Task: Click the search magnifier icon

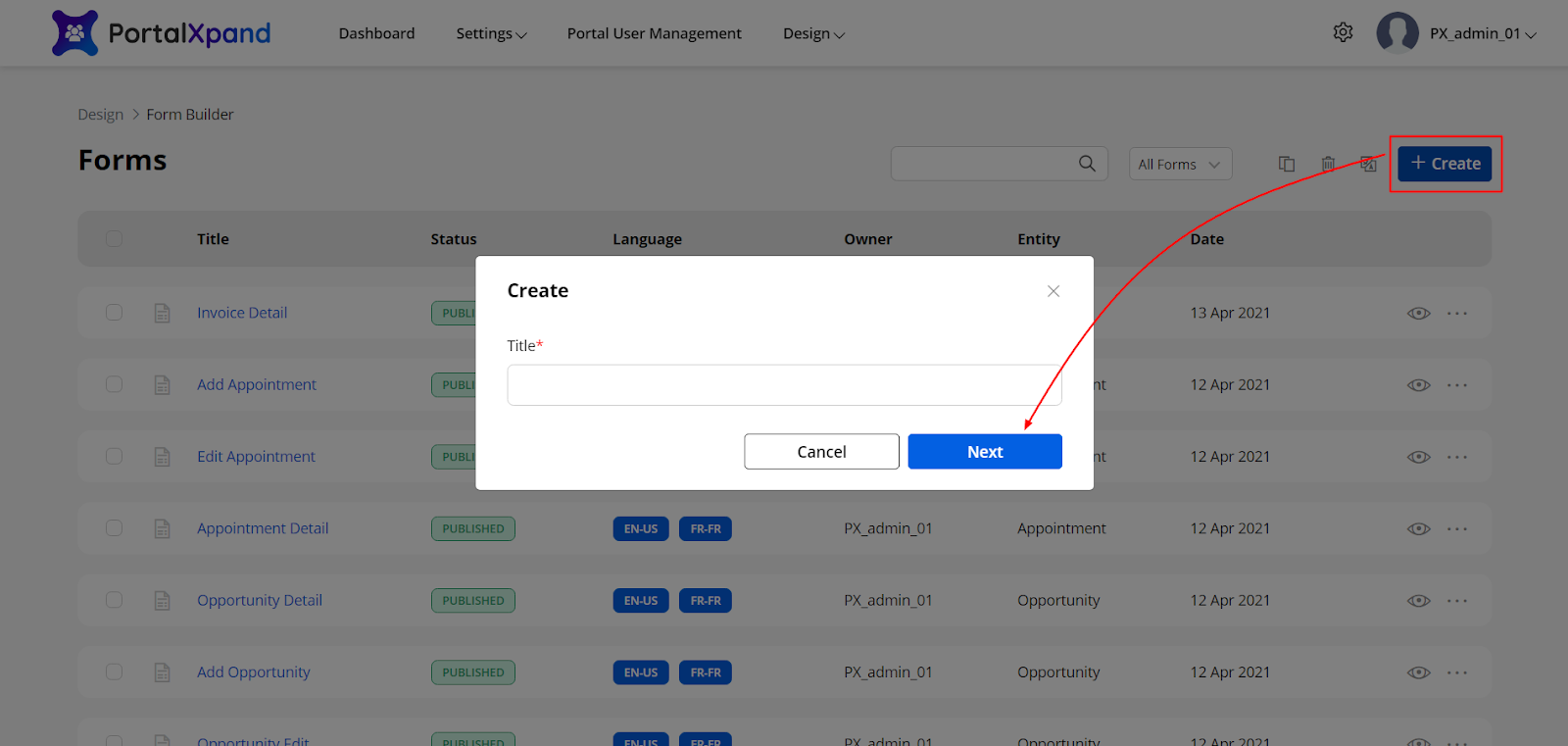Action: click(1087, 164)
